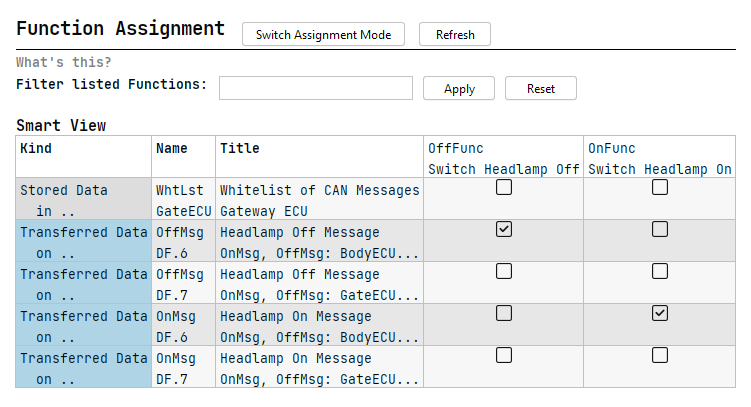
Task: Check OnFunc box for WhtLst GateECU row
Action: 660,187
